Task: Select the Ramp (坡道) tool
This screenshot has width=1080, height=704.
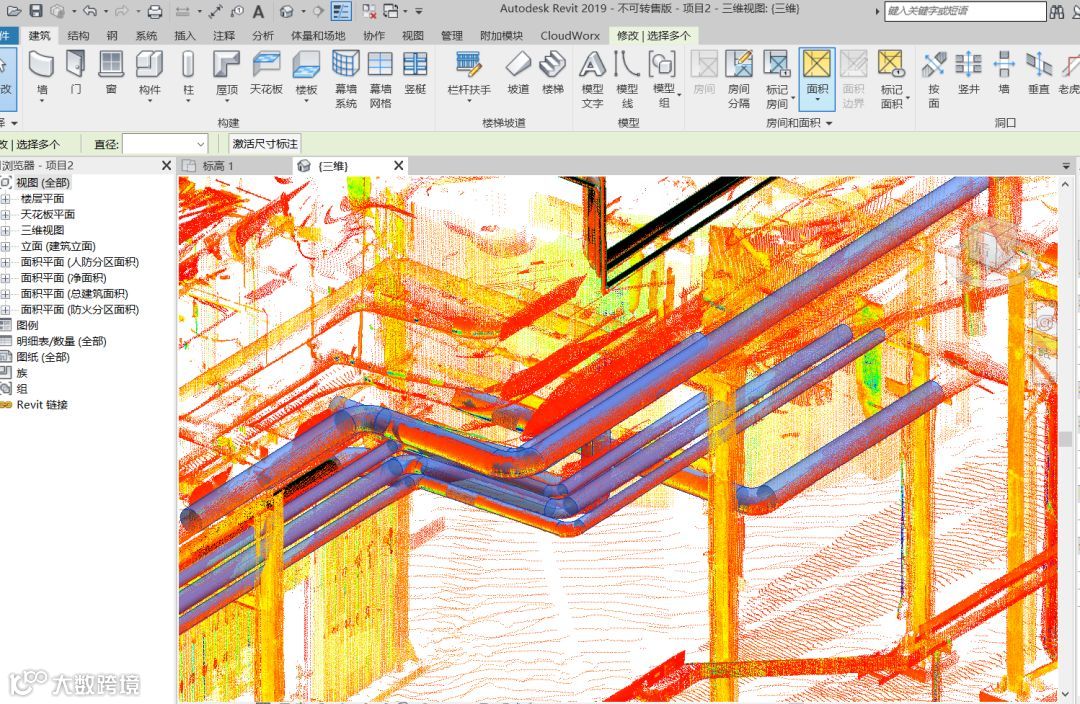Action: (x=518, y=72)
